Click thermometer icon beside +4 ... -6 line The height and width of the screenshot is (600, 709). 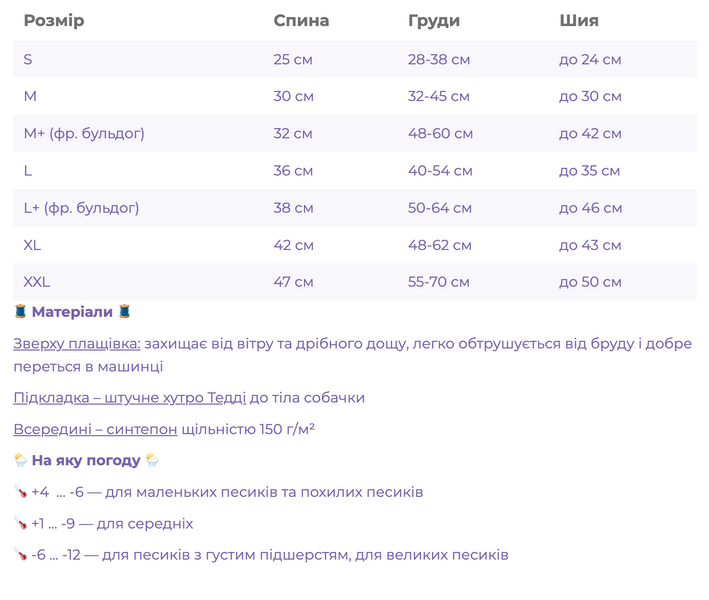20,491
